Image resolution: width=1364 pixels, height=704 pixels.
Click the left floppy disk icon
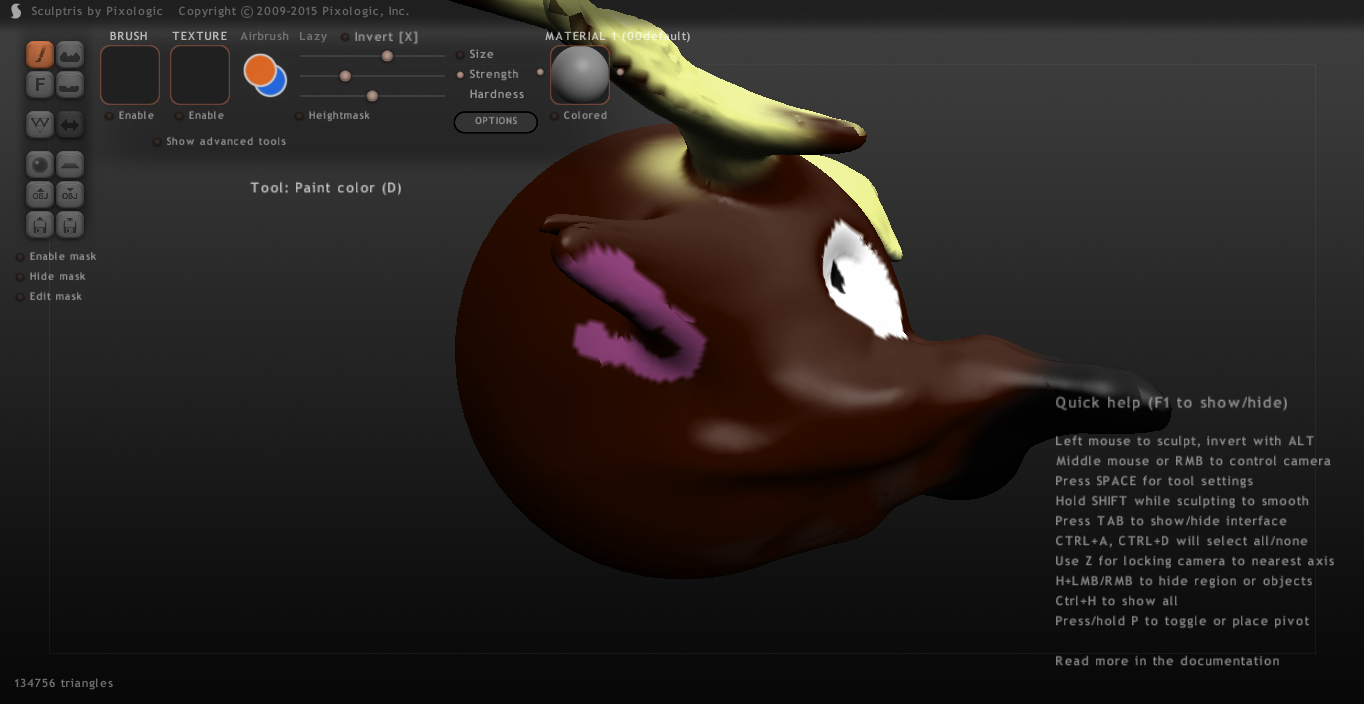pos(40,224)
